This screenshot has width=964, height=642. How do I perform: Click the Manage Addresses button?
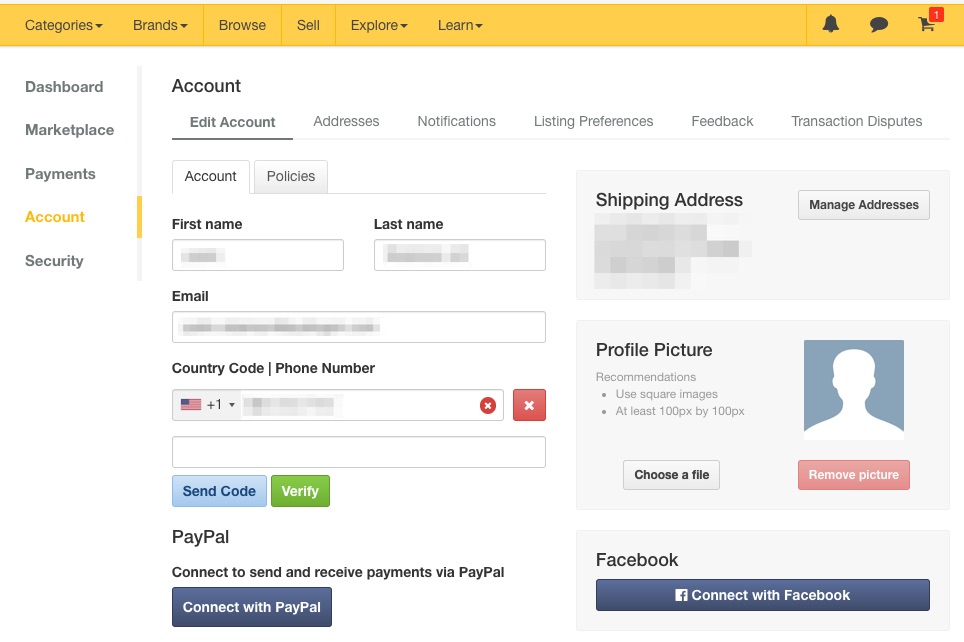(864, 205)
